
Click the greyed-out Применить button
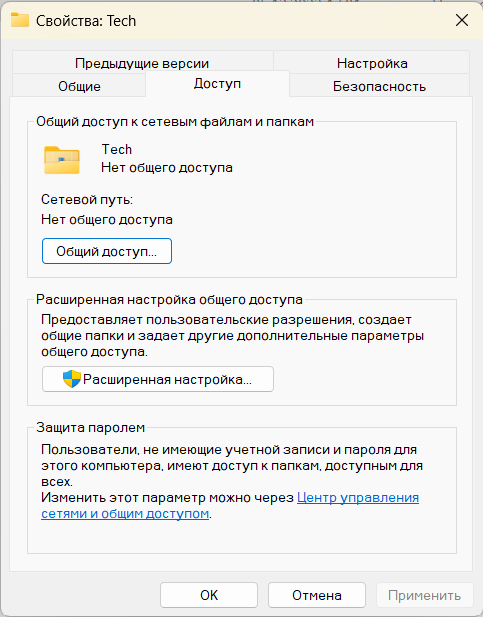point(424,595)
